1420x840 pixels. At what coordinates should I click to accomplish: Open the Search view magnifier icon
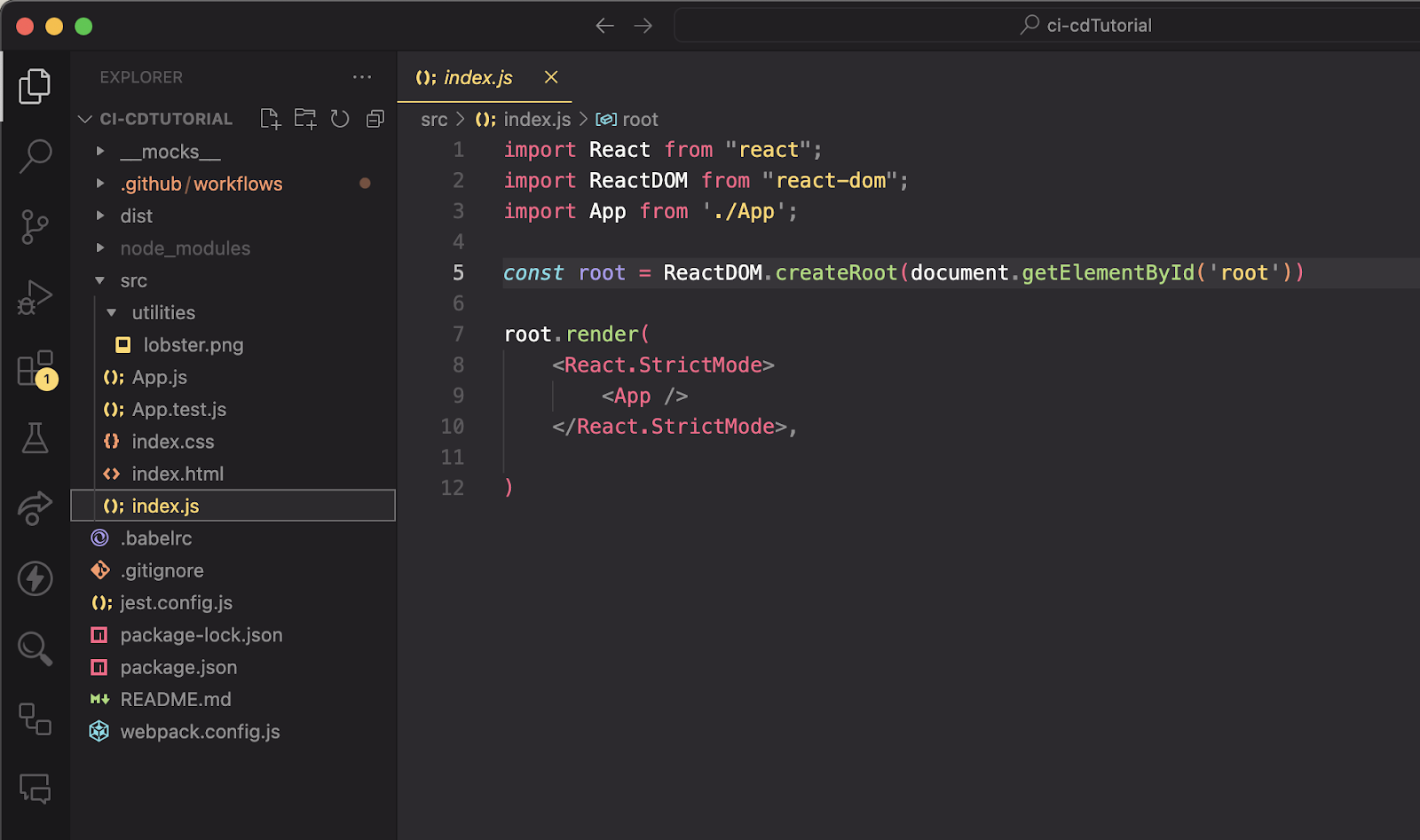[35, 156]
